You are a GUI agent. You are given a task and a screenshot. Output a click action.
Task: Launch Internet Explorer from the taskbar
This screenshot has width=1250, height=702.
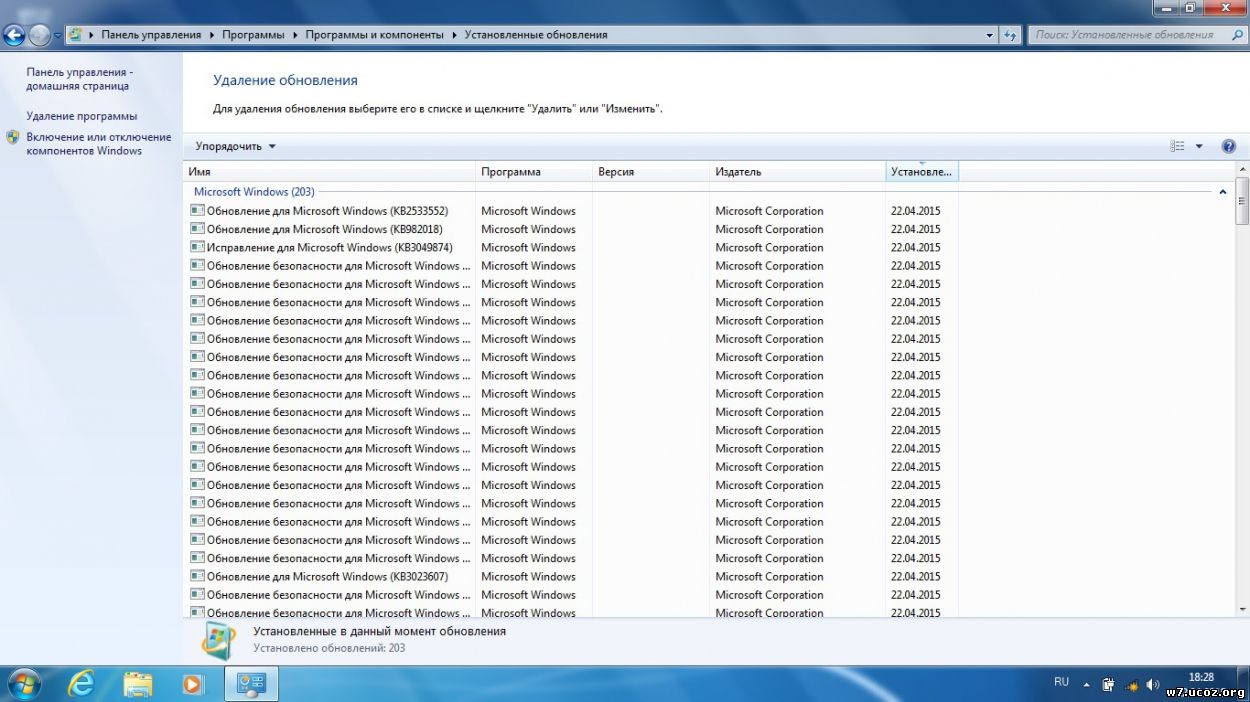(x=81, y=684)
